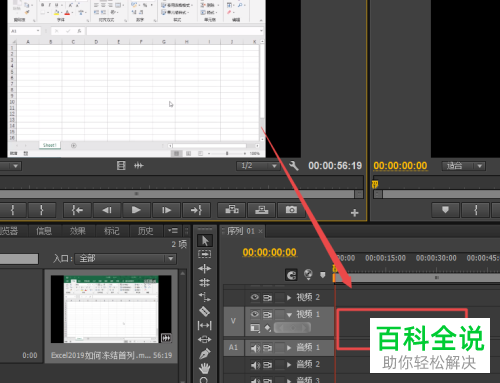Open source monitor left zoom dropdown arrow
This screenshot has height=383, width=500.
15,166
